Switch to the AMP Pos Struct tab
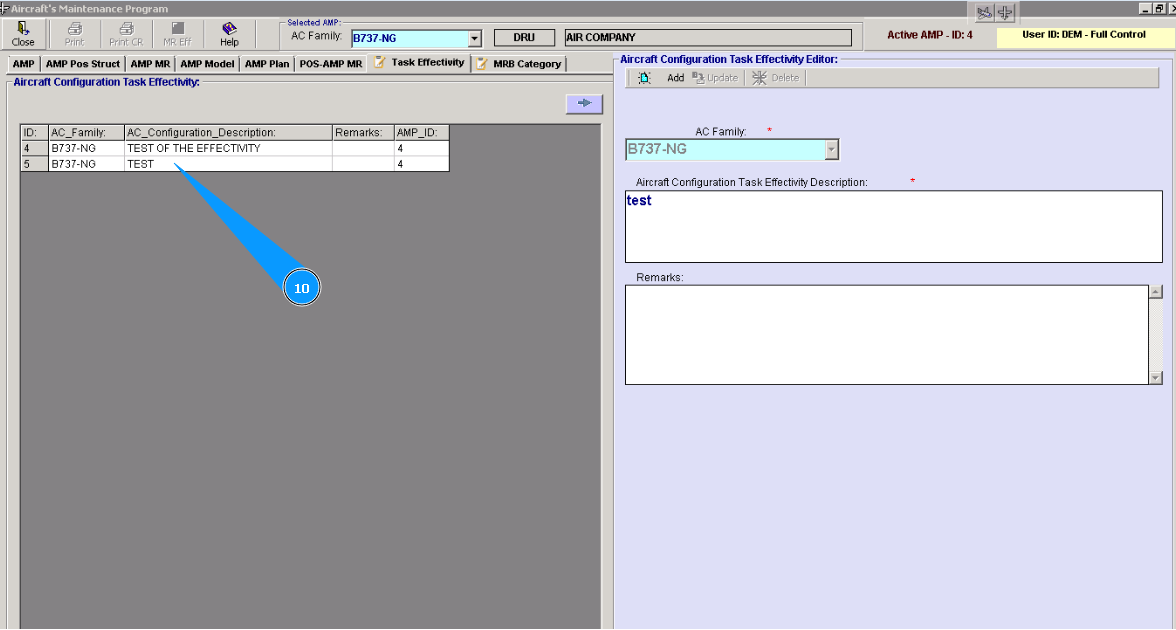Viewport: 1176px width, 630px height. [83, 64]
